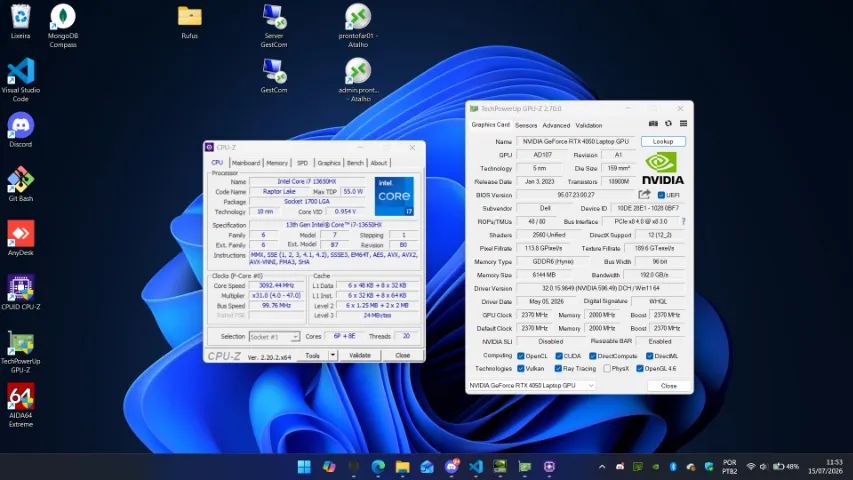
Task: Click the Driver Version field in GPU-Z
Action: click(601, 288)
